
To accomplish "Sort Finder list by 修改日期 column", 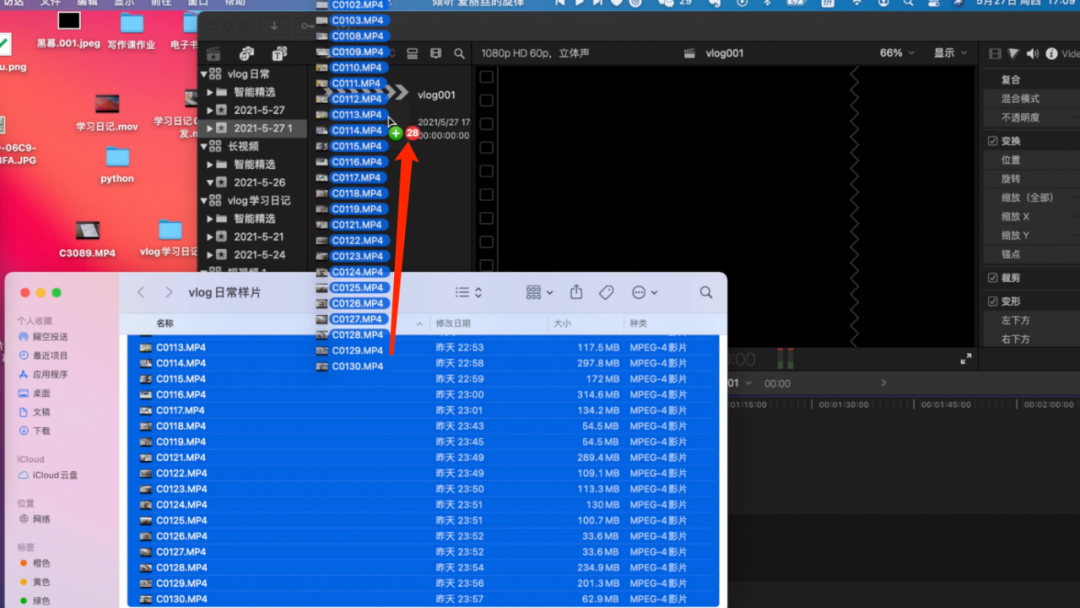I will tap(453, 323).
